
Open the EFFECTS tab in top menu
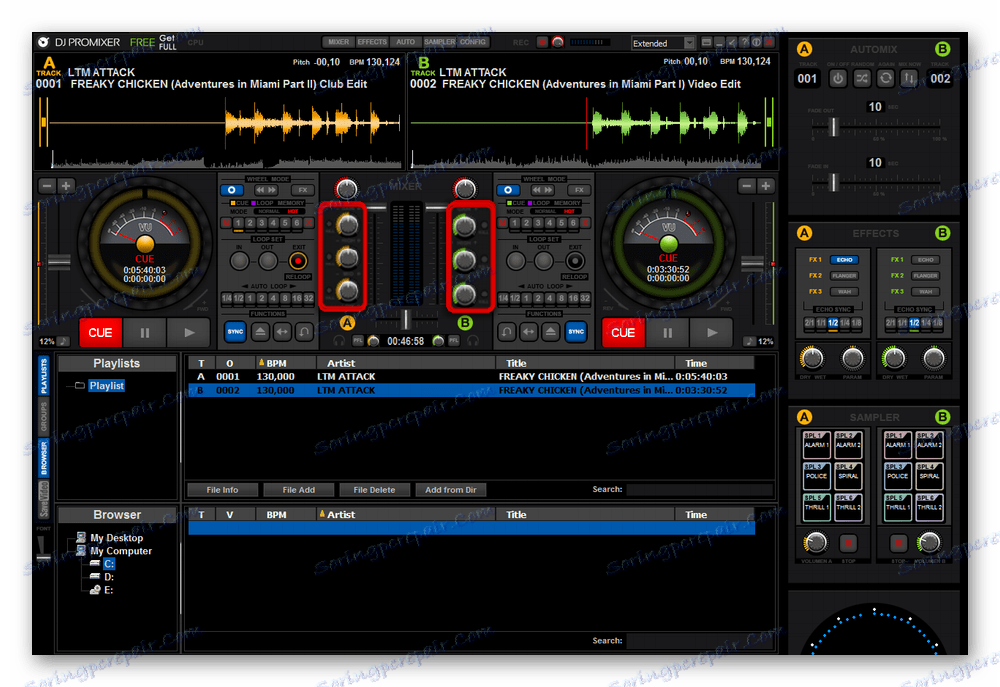click(372, 42)
